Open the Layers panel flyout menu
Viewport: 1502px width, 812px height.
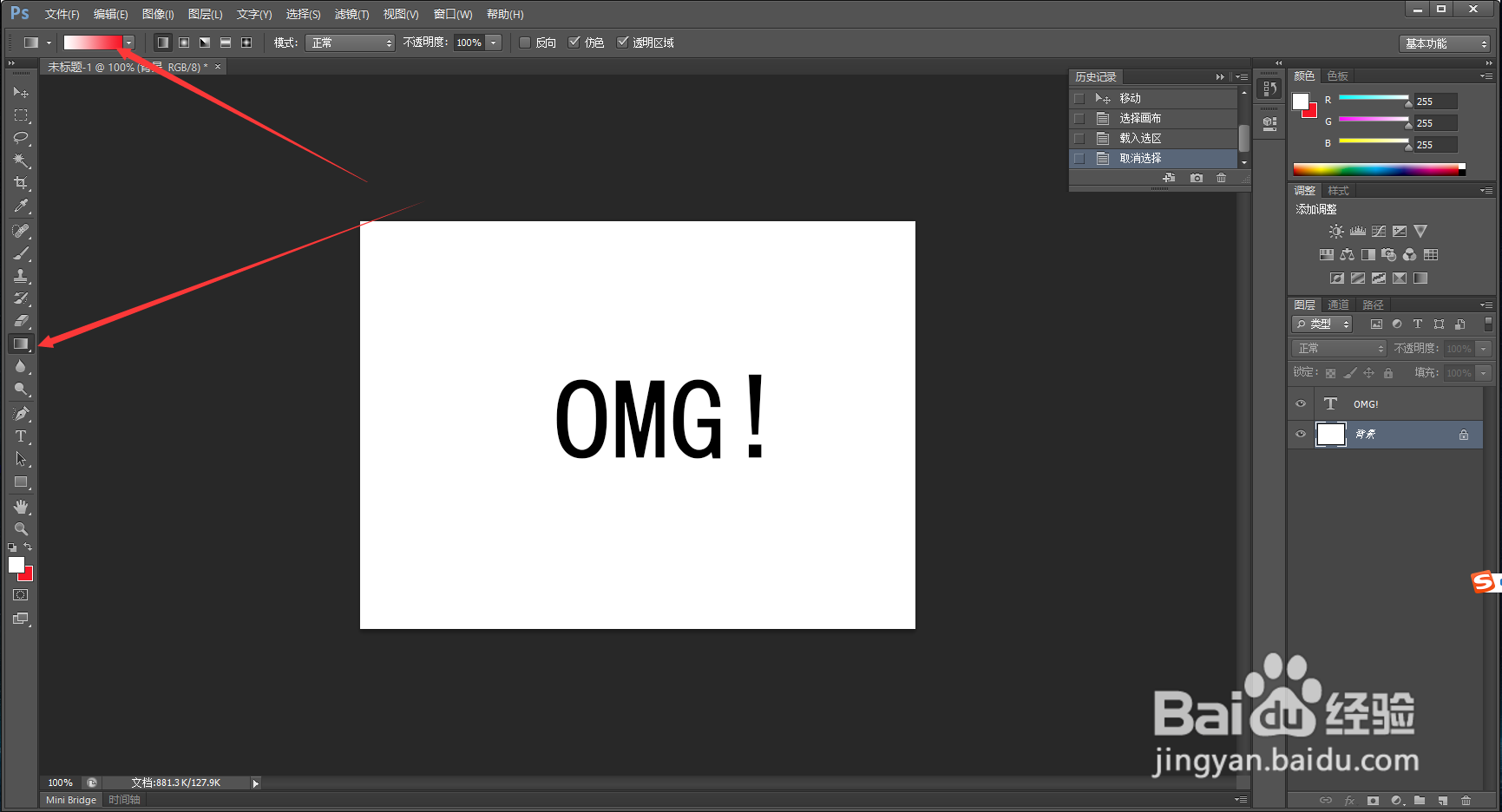point(1486,305)
